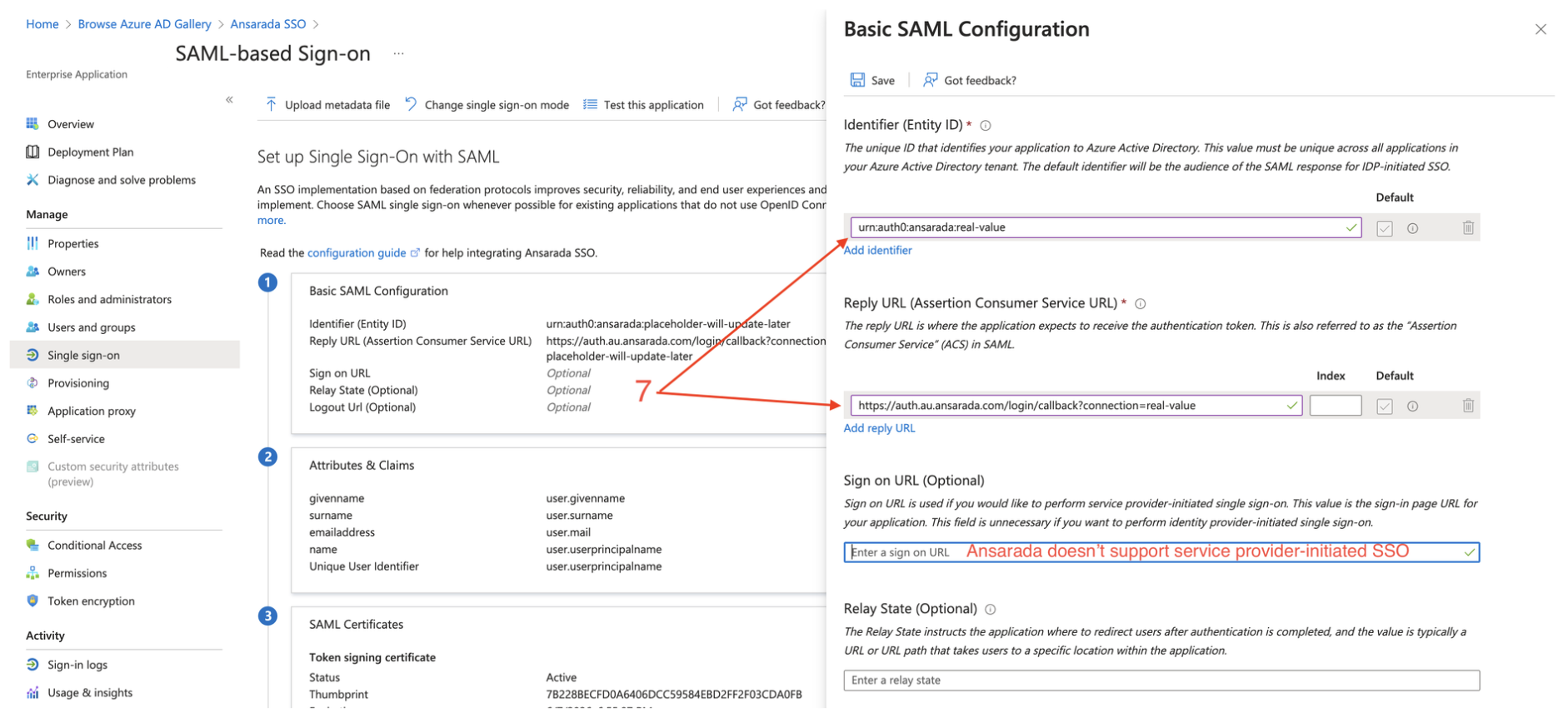Click the Token encryption shield icon

32,601
